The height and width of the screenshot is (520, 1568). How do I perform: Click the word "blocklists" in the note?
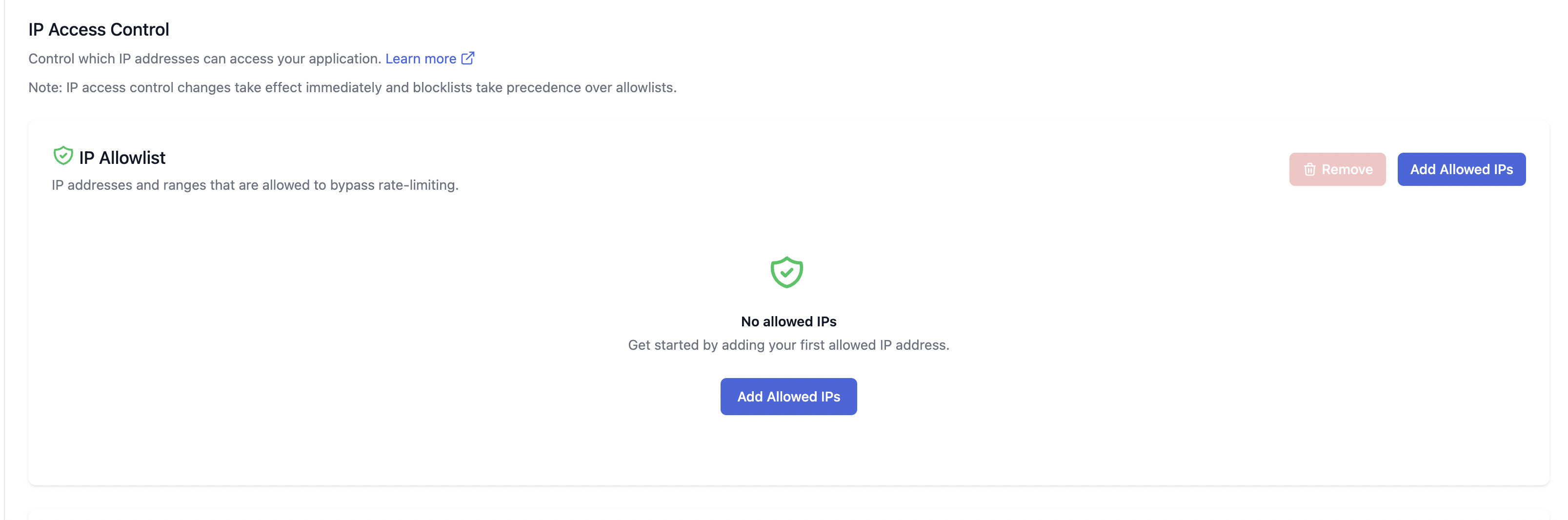point(442,88)
